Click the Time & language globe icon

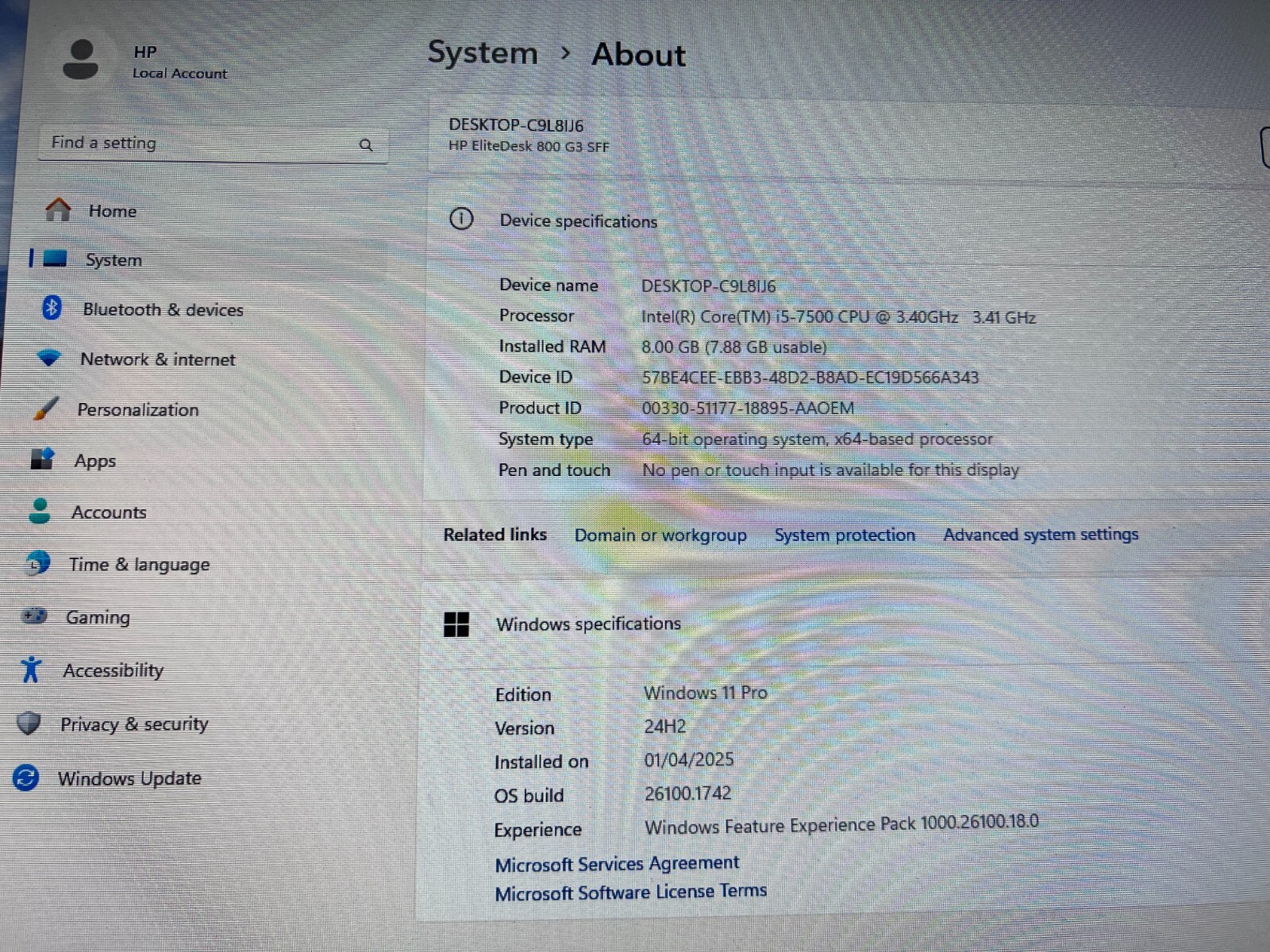[x=37, y=563]
